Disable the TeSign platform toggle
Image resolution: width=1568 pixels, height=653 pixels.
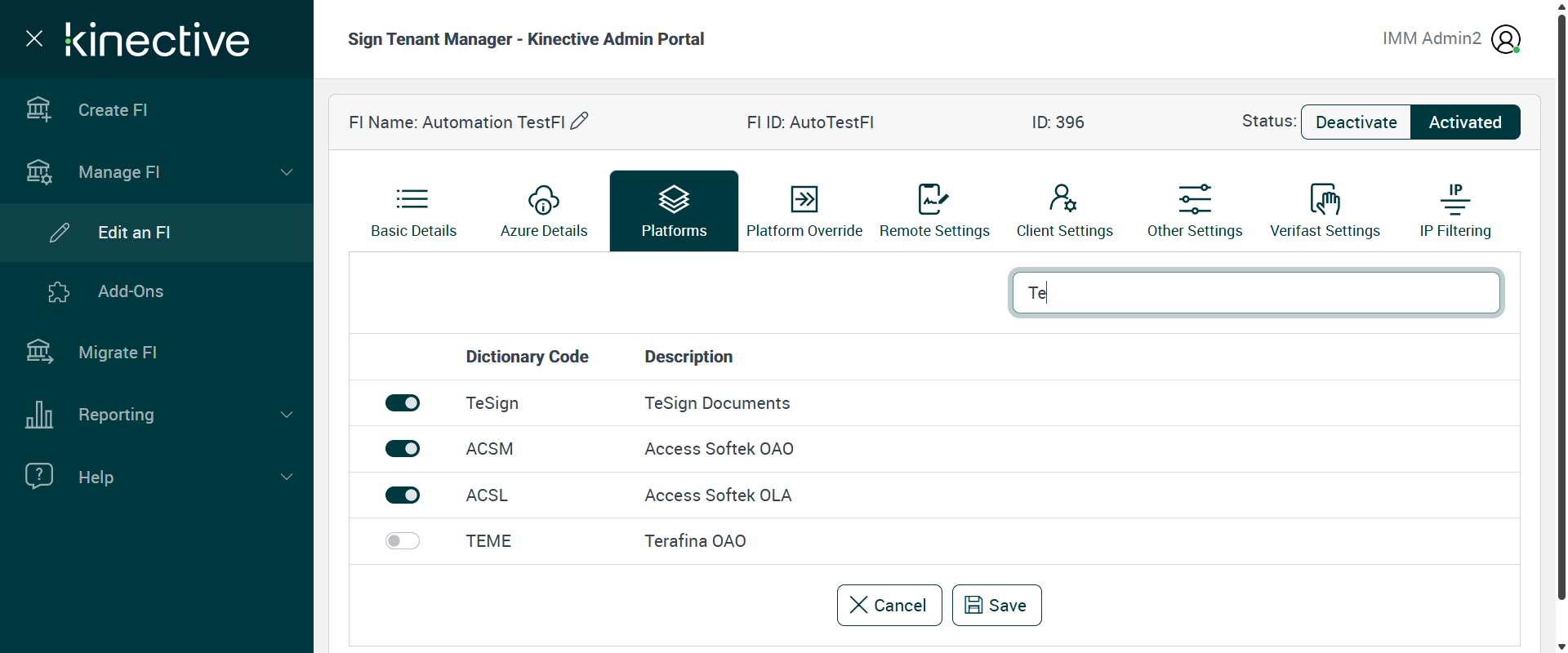tap(403, 403)
